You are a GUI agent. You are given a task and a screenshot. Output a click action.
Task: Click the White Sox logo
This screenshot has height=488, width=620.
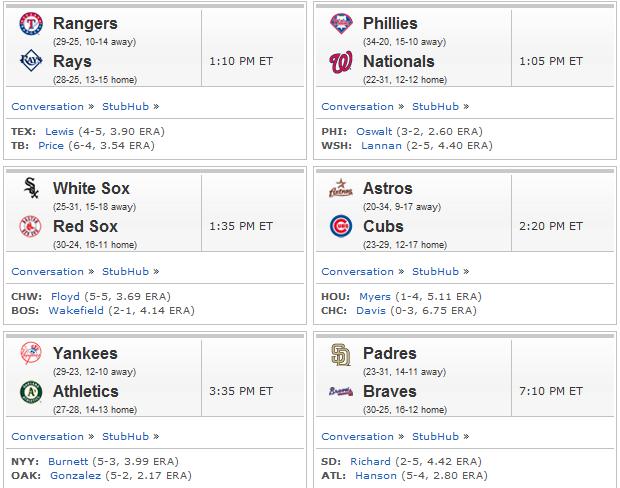[31, 188]
